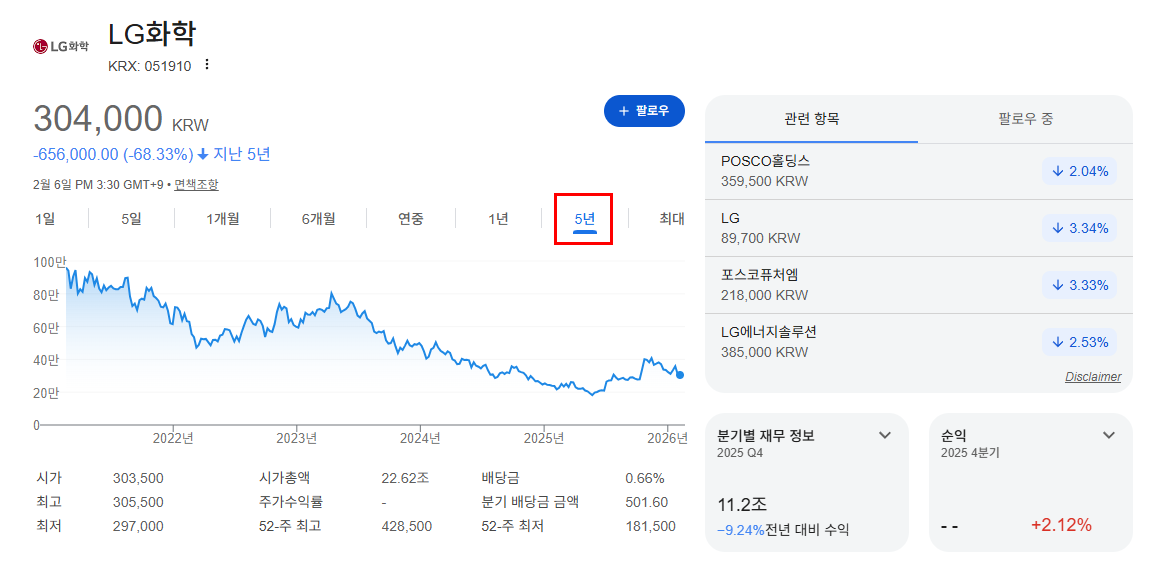
Task: Click the current price dot on chart
Action: click(x=680, y=375)
